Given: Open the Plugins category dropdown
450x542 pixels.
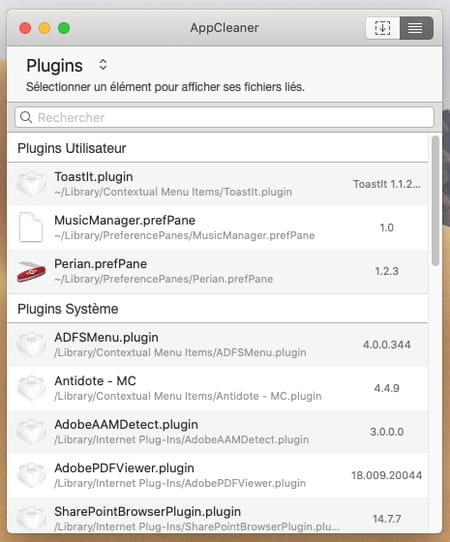Looking at the screenshot, I should [x=67, y=65].
